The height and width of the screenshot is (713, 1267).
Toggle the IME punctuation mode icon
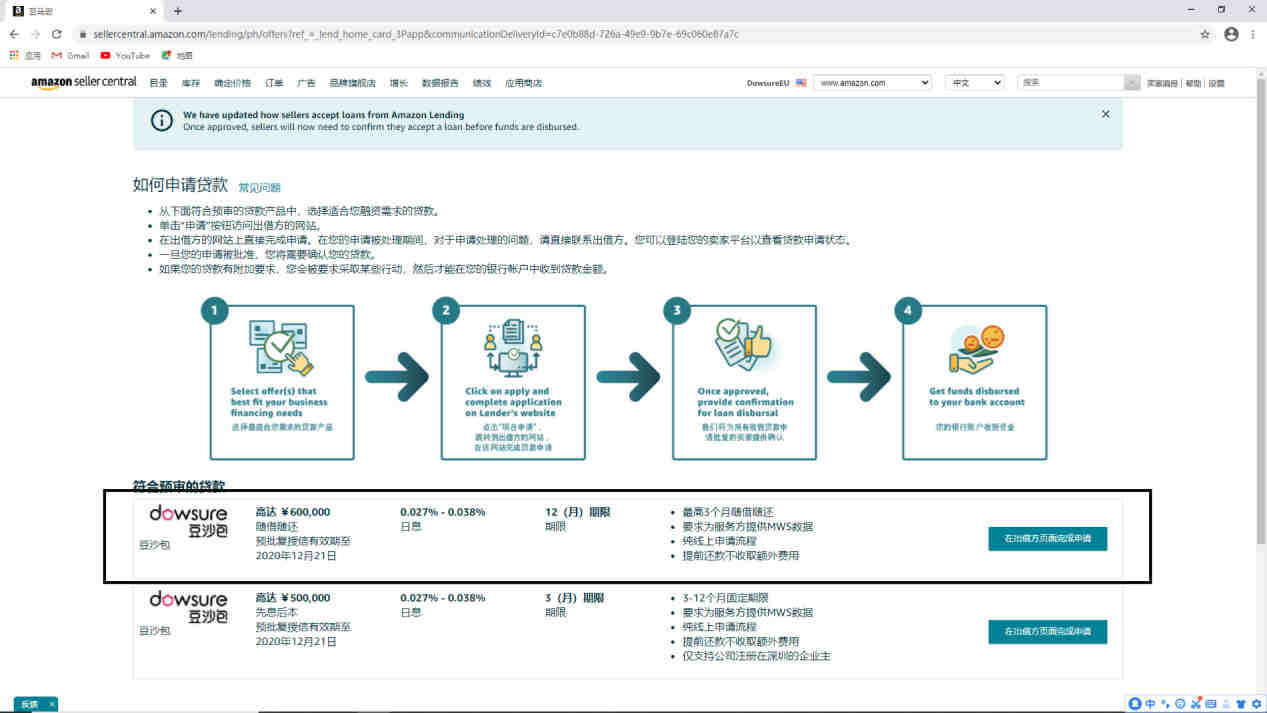(1165, 704)
